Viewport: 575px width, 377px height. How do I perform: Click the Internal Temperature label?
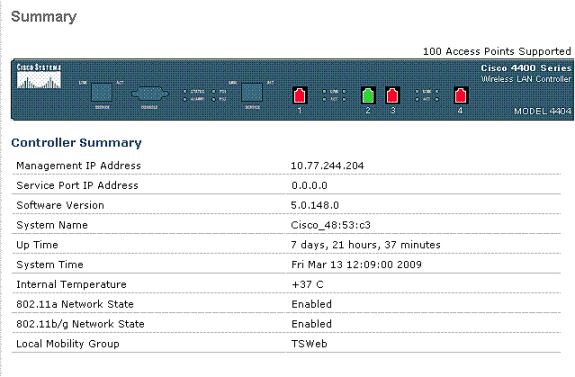[71, 285]
